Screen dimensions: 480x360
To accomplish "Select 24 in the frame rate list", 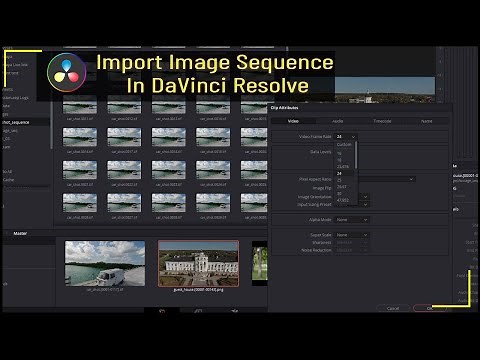I will point(344,173).
